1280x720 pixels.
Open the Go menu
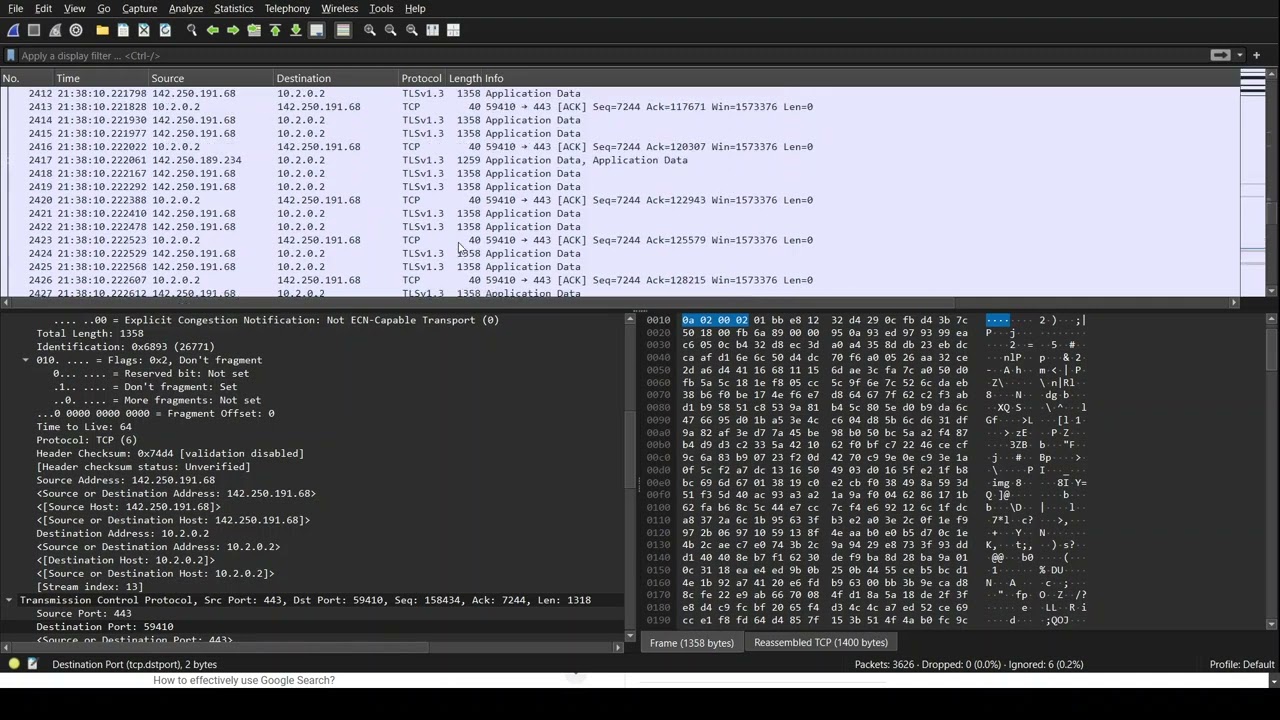pos(104,8)
